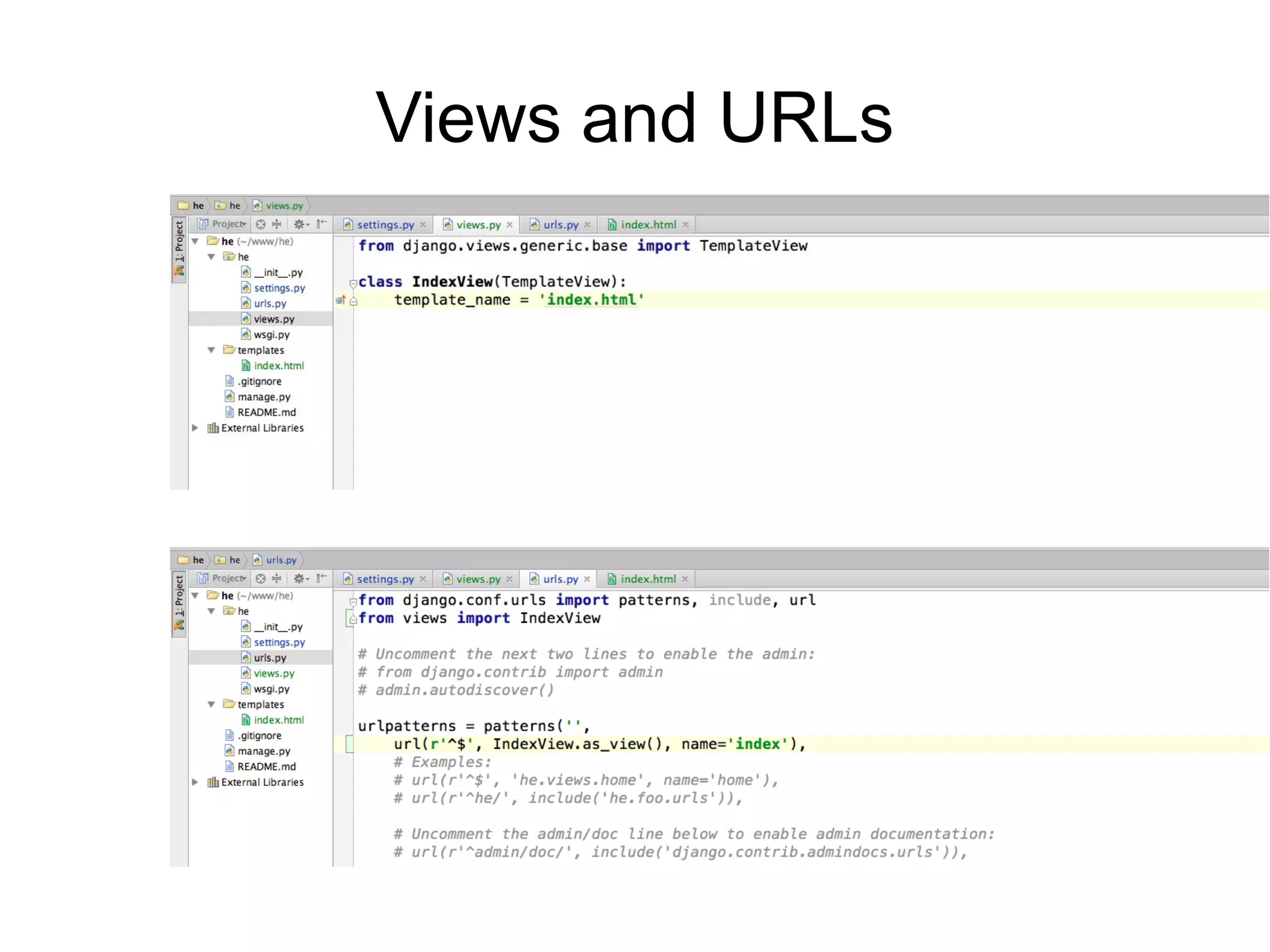Click hide panel icon in top Project toolbar

point(321,225)
